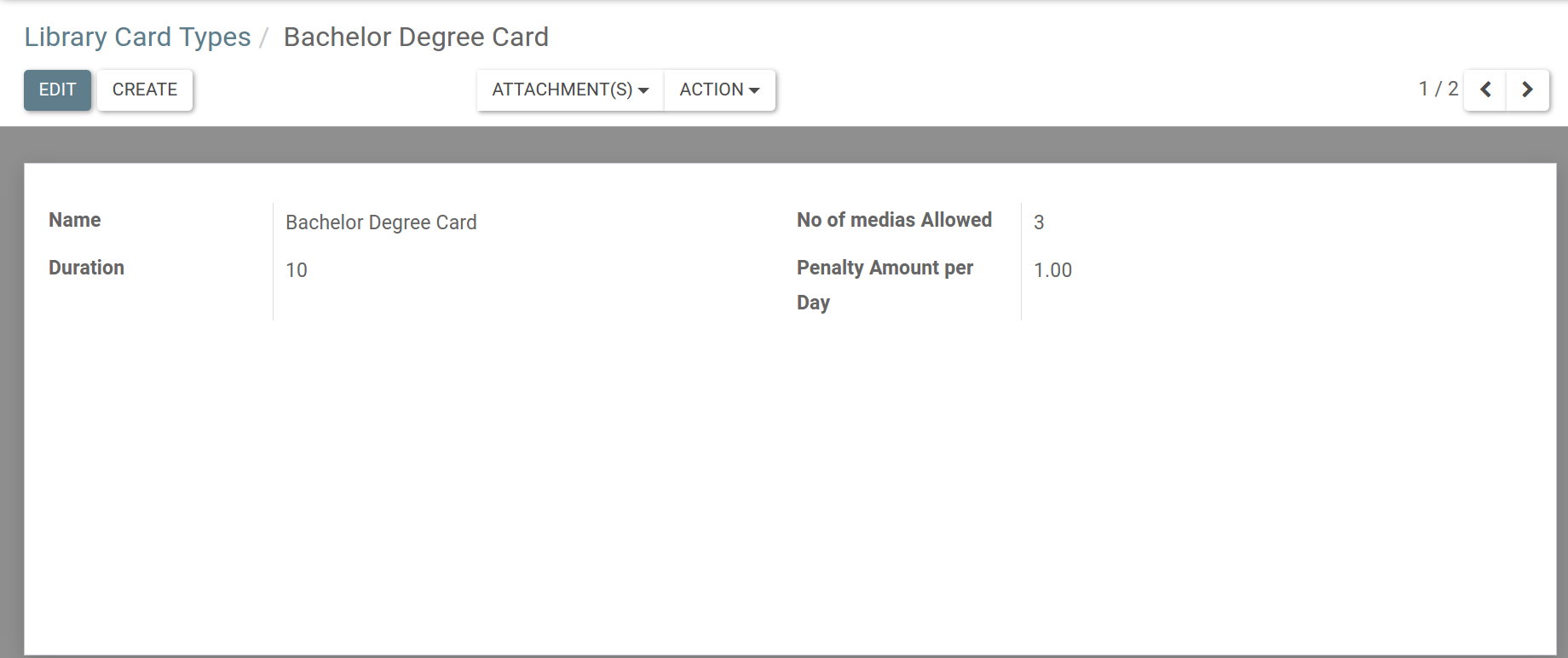Go to the next record arrow
The image size is (1568, 658).
click(1527, 89)
